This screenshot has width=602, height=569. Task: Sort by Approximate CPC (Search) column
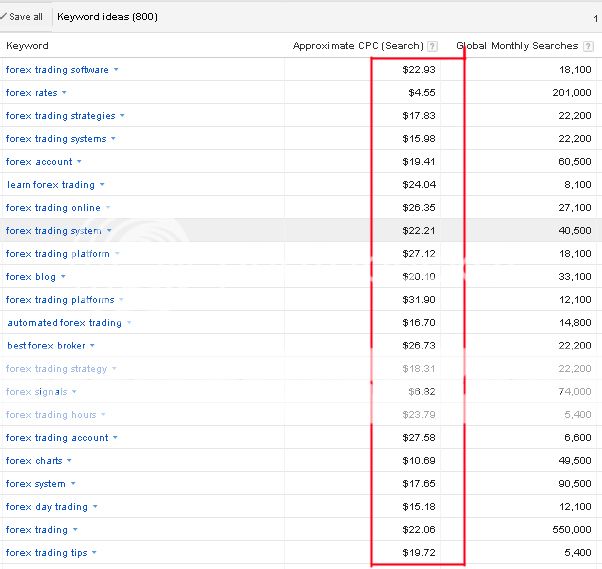[x=358, y=46]
